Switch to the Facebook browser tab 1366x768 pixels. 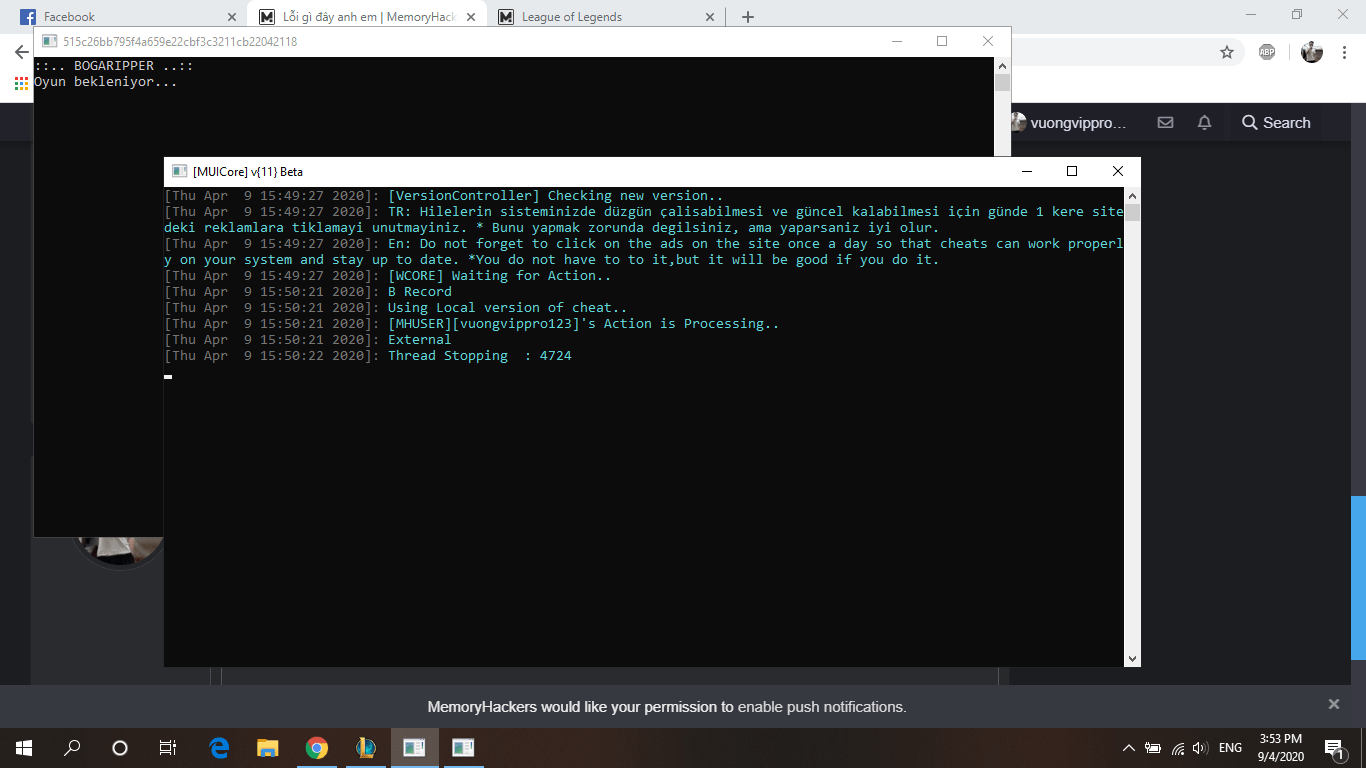pyautogui.click(x=127, y=16)
